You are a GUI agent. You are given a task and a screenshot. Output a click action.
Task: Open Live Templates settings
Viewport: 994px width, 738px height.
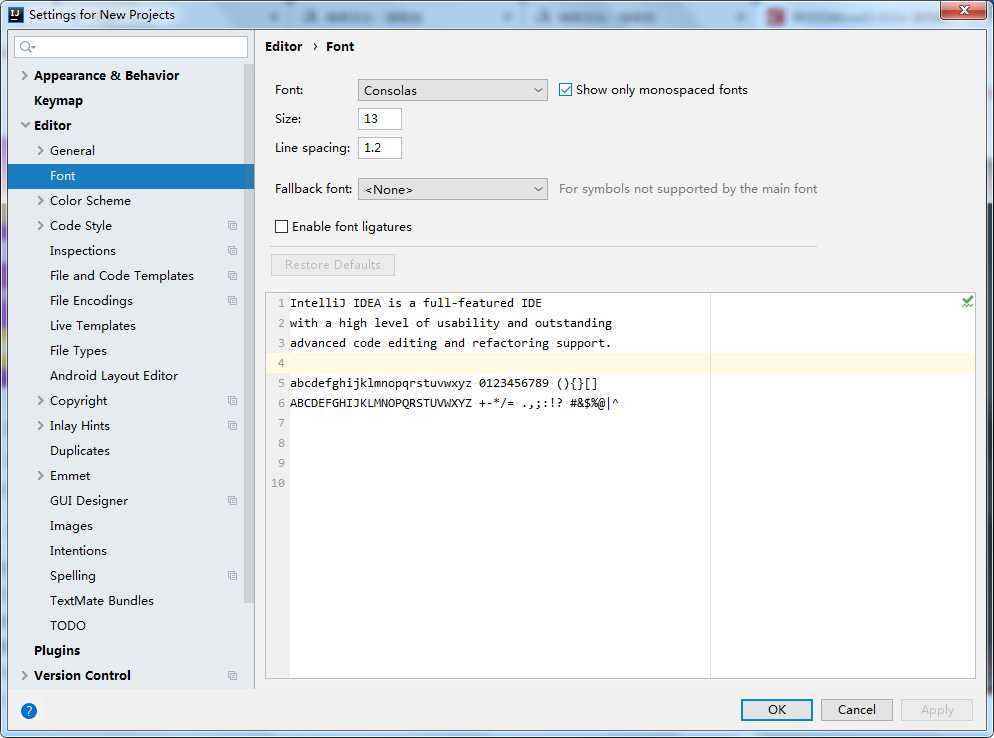(93, 326)
